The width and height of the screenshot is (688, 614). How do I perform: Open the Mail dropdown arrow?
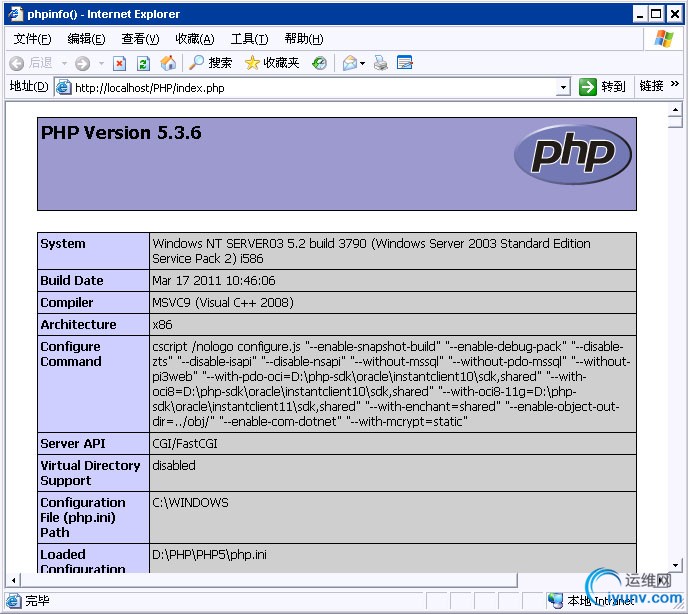click(x=362, y=64)
